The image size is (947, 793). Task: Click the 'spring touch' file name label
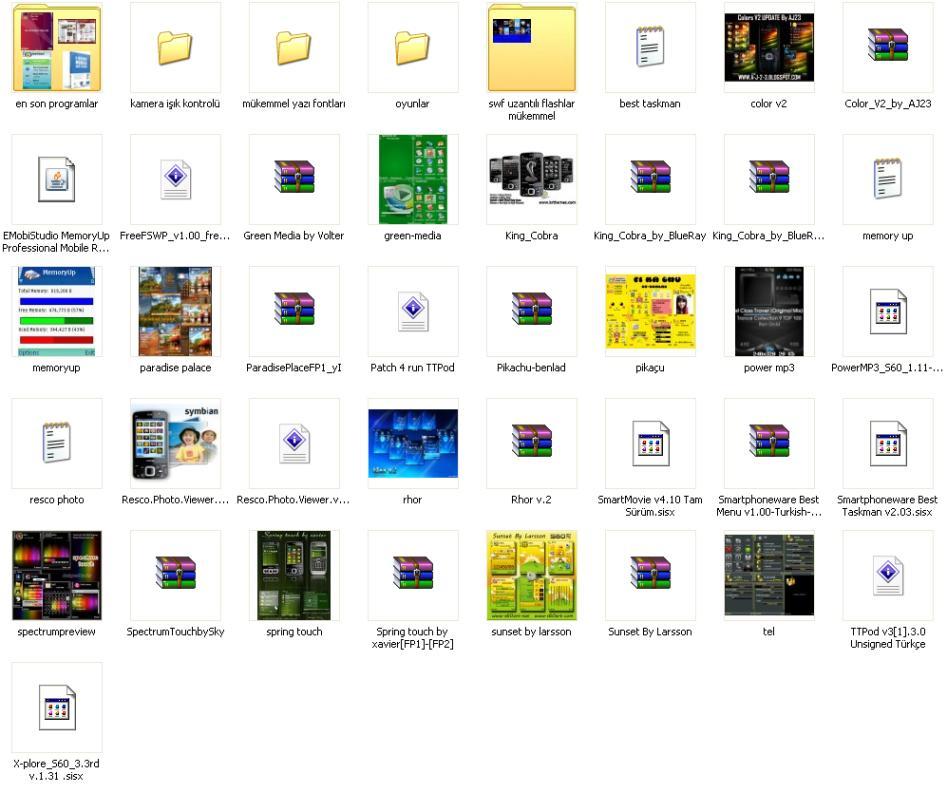pyautogui.click(x=294, y=632)
